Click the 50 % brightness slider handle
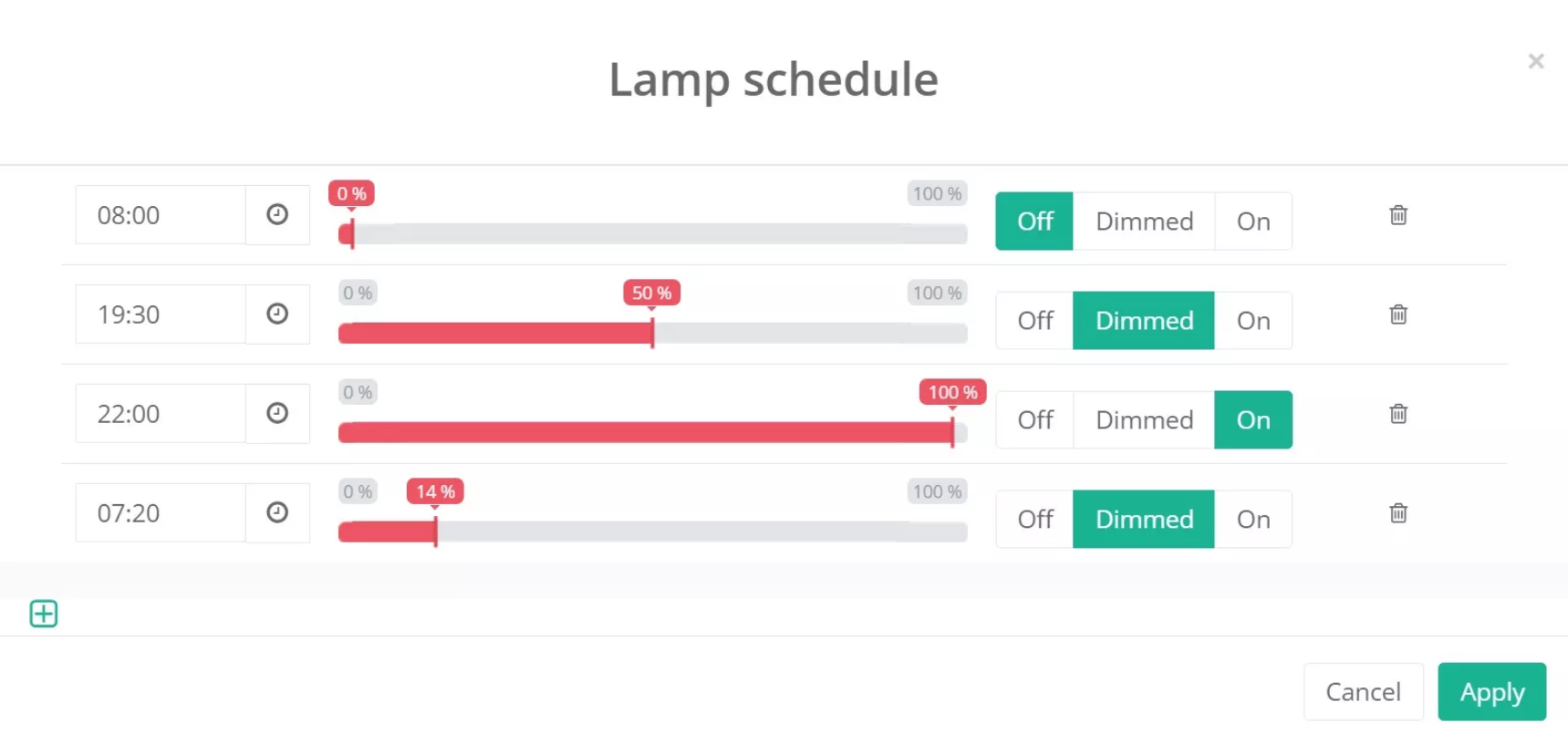The width and height of the screenshot is (1568, 733). 652,333
